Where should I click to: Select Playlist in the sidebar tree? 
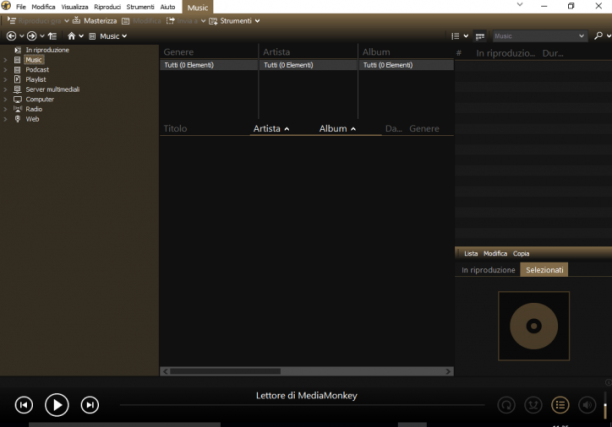(x=36, y=79)
